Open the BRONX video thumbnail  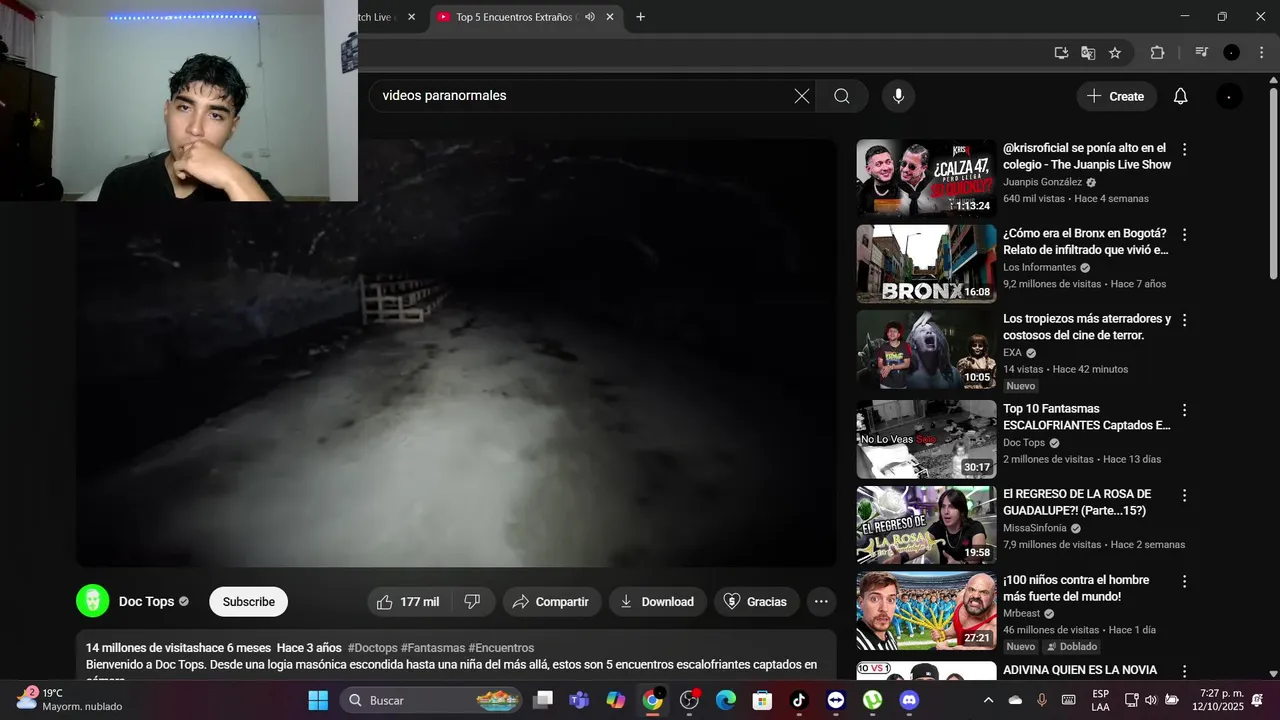coord(926,263)
